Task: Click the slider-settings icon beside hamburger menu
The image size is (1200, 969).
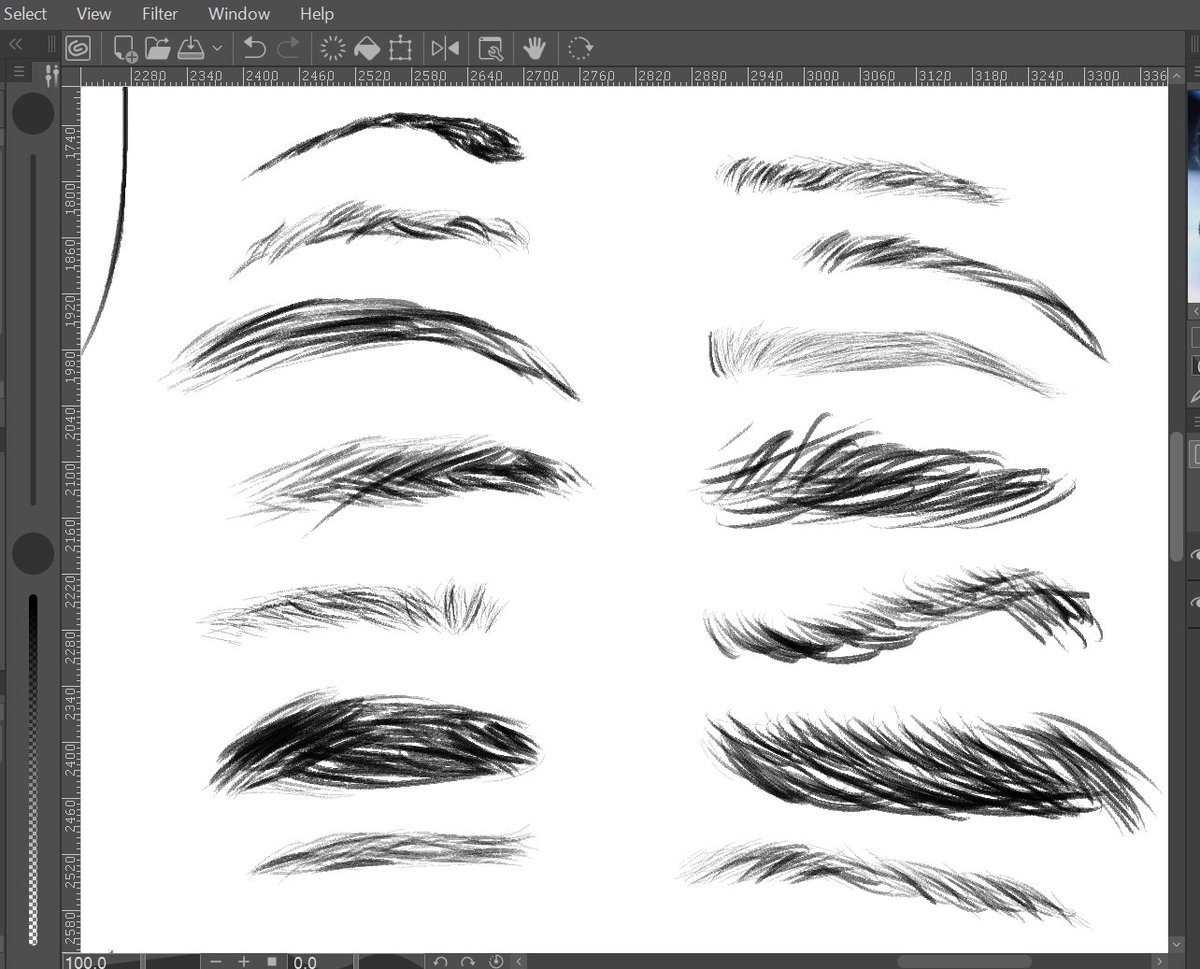Action: click(52, 74)
